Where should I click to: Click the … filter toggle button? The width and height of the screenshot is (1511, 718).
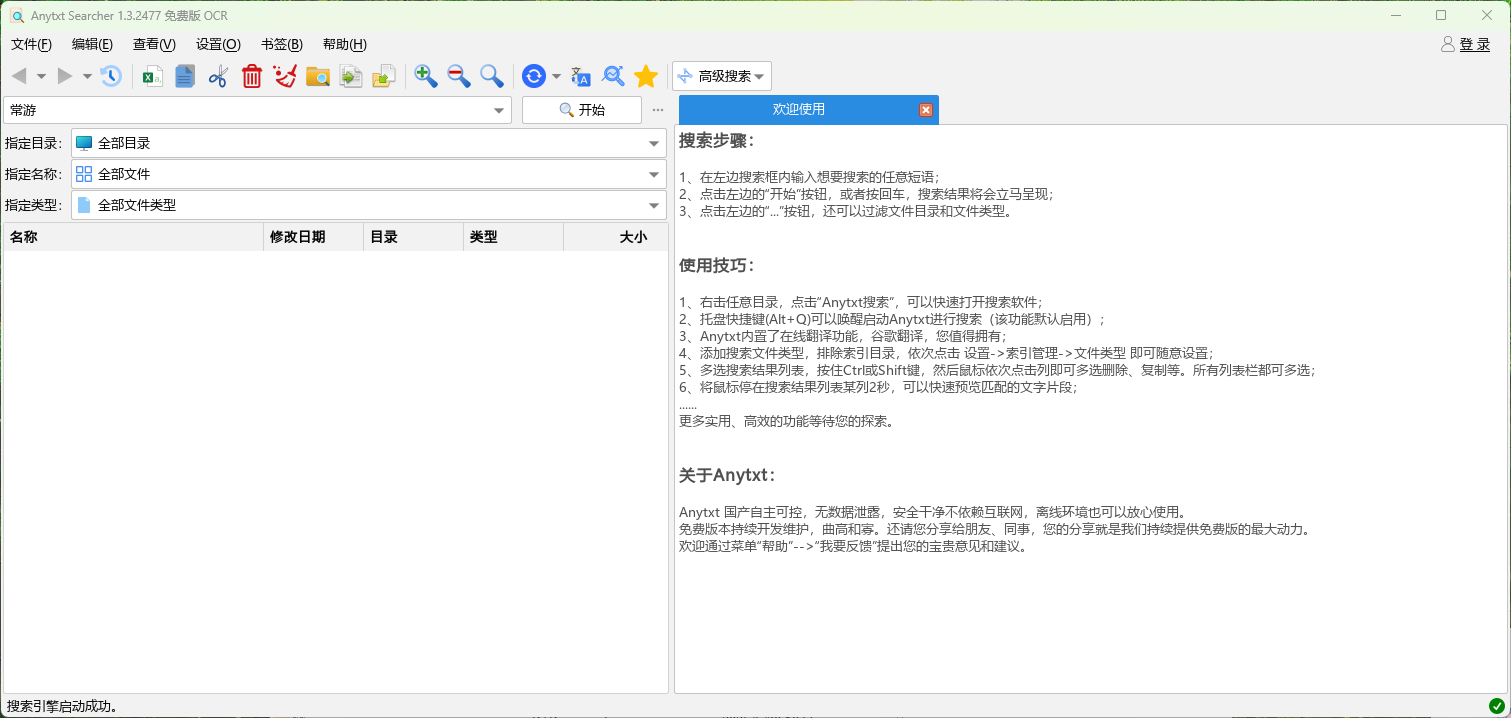(x=657, y=110)
